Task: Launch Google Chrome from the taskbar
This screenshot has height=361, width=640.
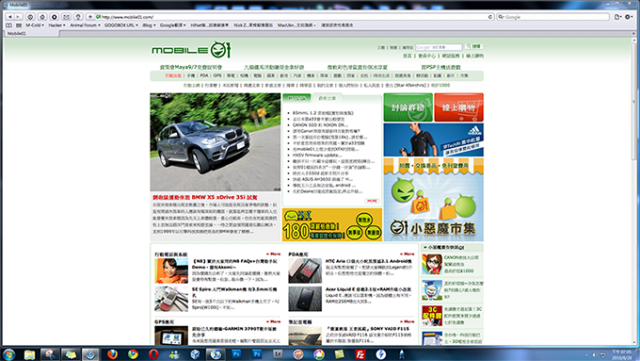Action: [x=133, y=354]
